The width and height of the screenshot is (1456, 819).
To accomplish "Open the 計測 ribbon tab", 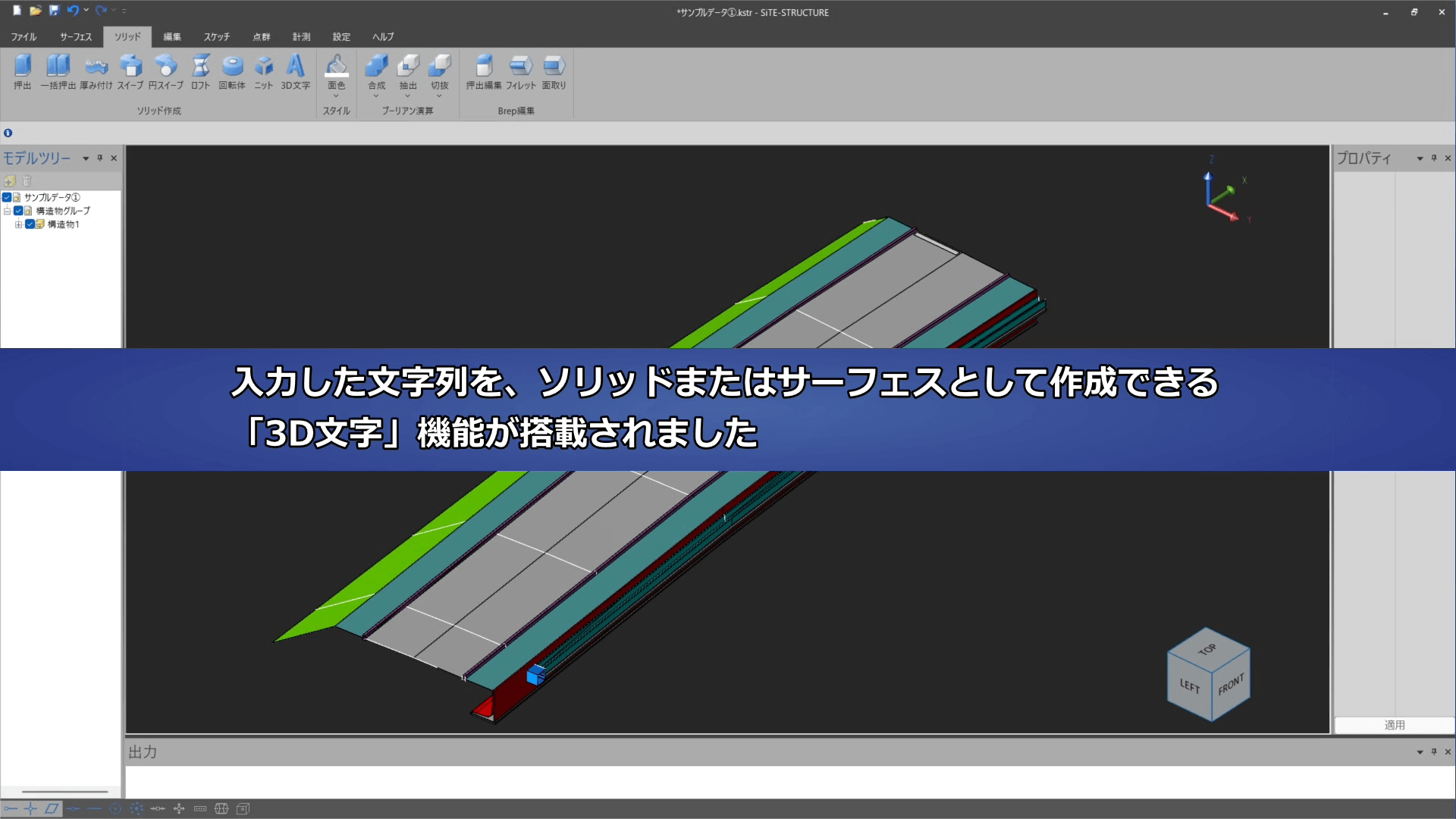I will pos(300,36).
